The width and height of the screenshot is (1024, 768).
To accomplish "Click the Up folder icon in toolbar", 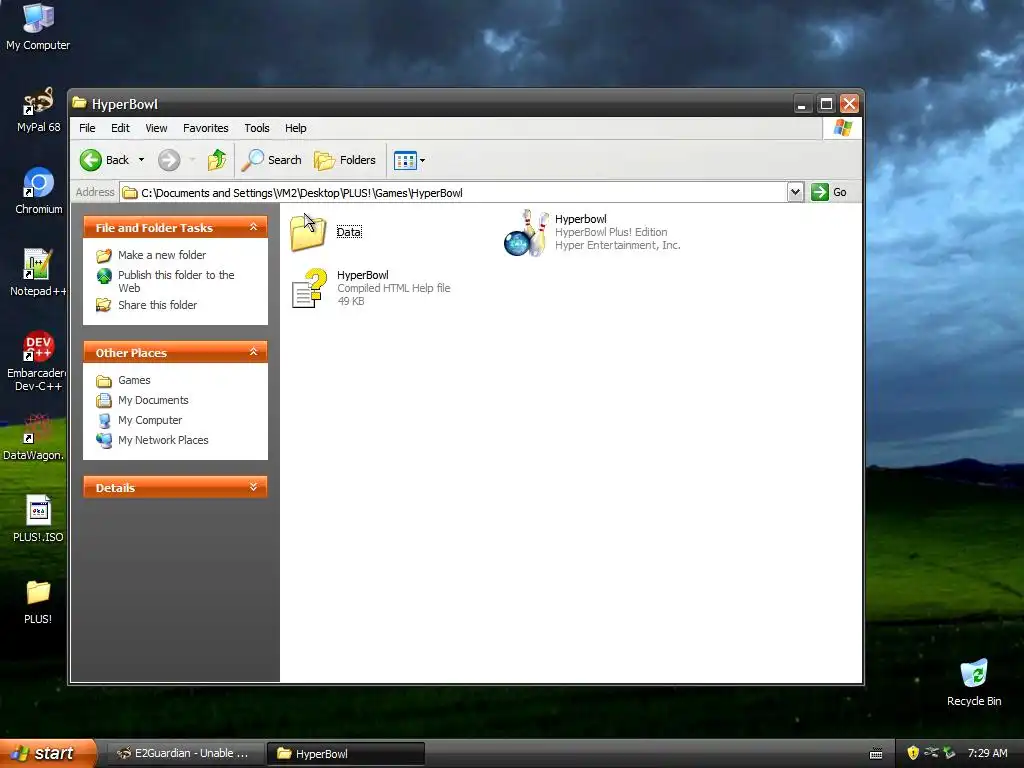I will point(217,160).
